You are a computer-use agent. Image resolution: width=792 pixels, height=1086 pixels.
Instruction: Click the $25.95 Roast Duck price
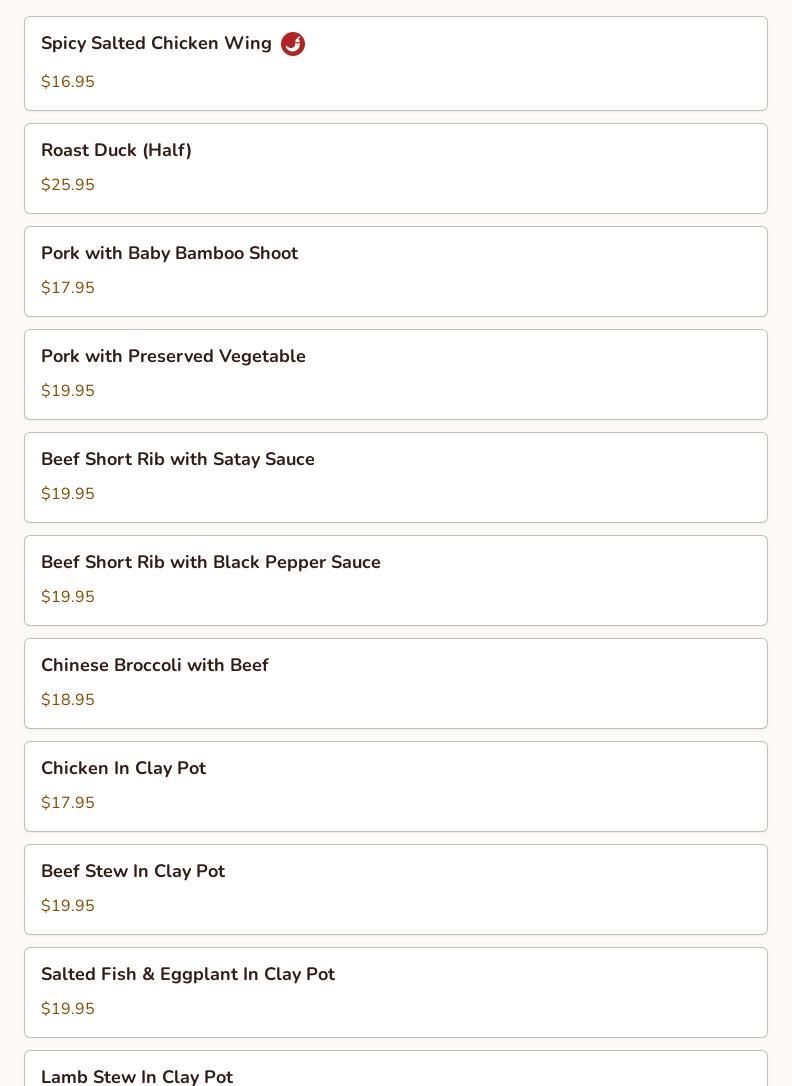coord(68,185)
